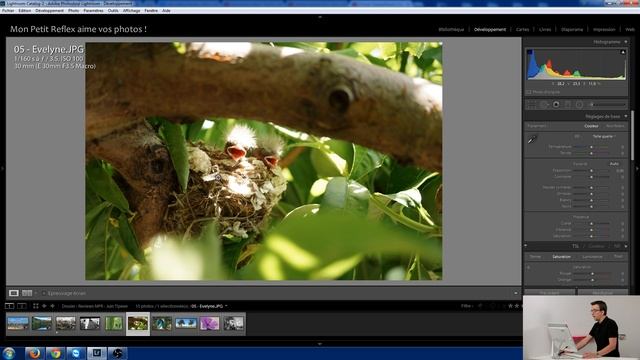Tick the Photo d'origine checkbox
Viewport: 640px width, 360px height.
(x=529, y=92)
